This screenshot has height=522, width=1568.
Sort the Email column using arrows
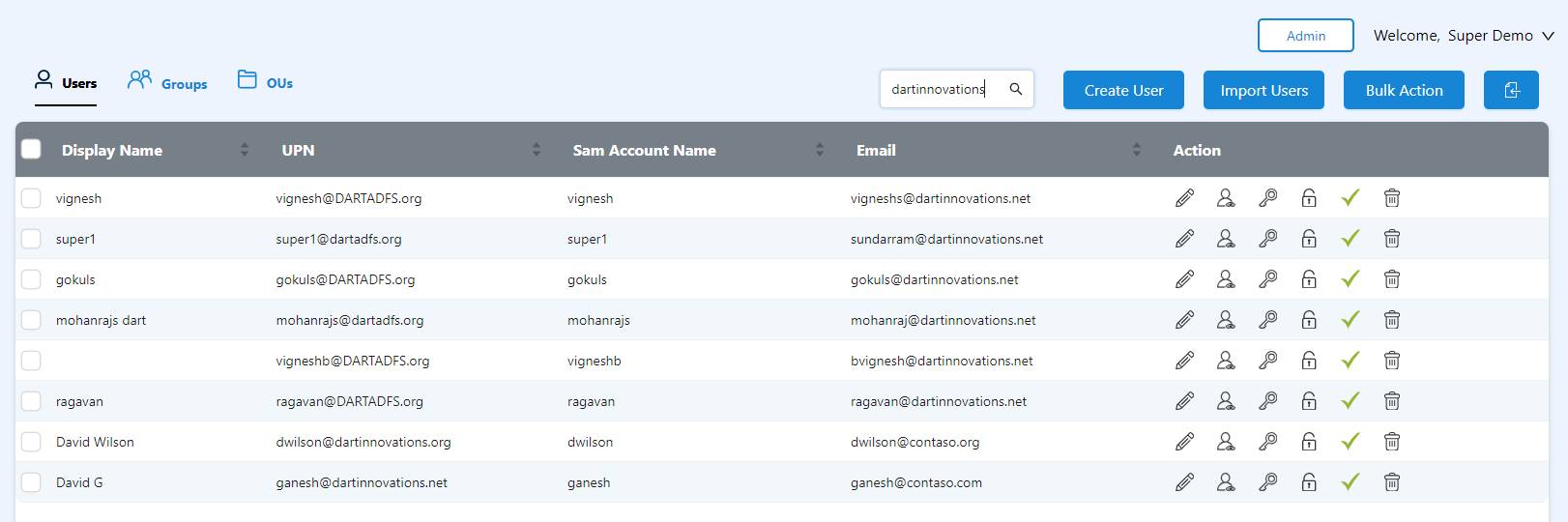coord(1137,150)
